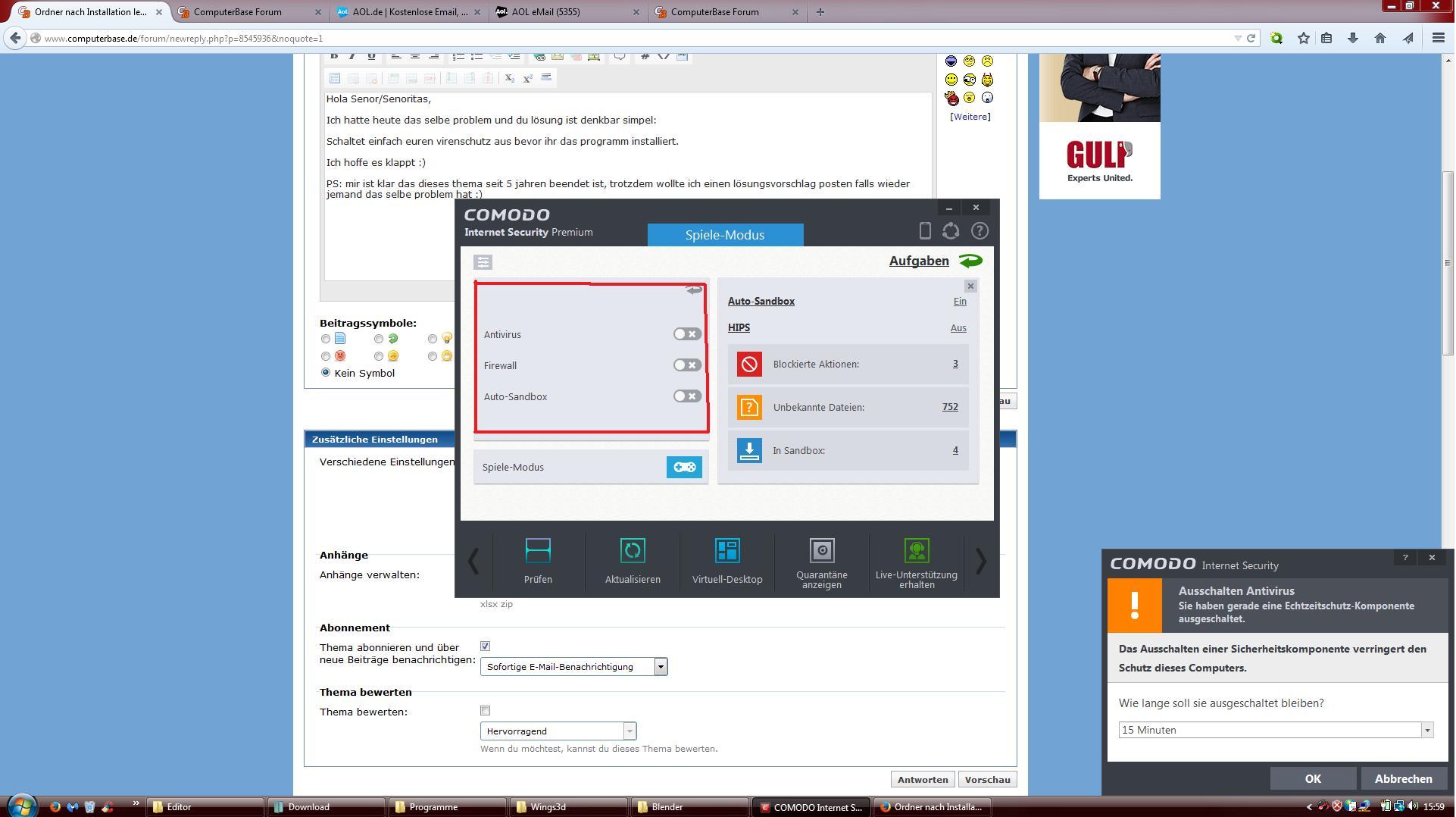This screenshot has height=817, width=1456.
Task: Click Abbrechen in COMODO dialog
Action: 1403,779
